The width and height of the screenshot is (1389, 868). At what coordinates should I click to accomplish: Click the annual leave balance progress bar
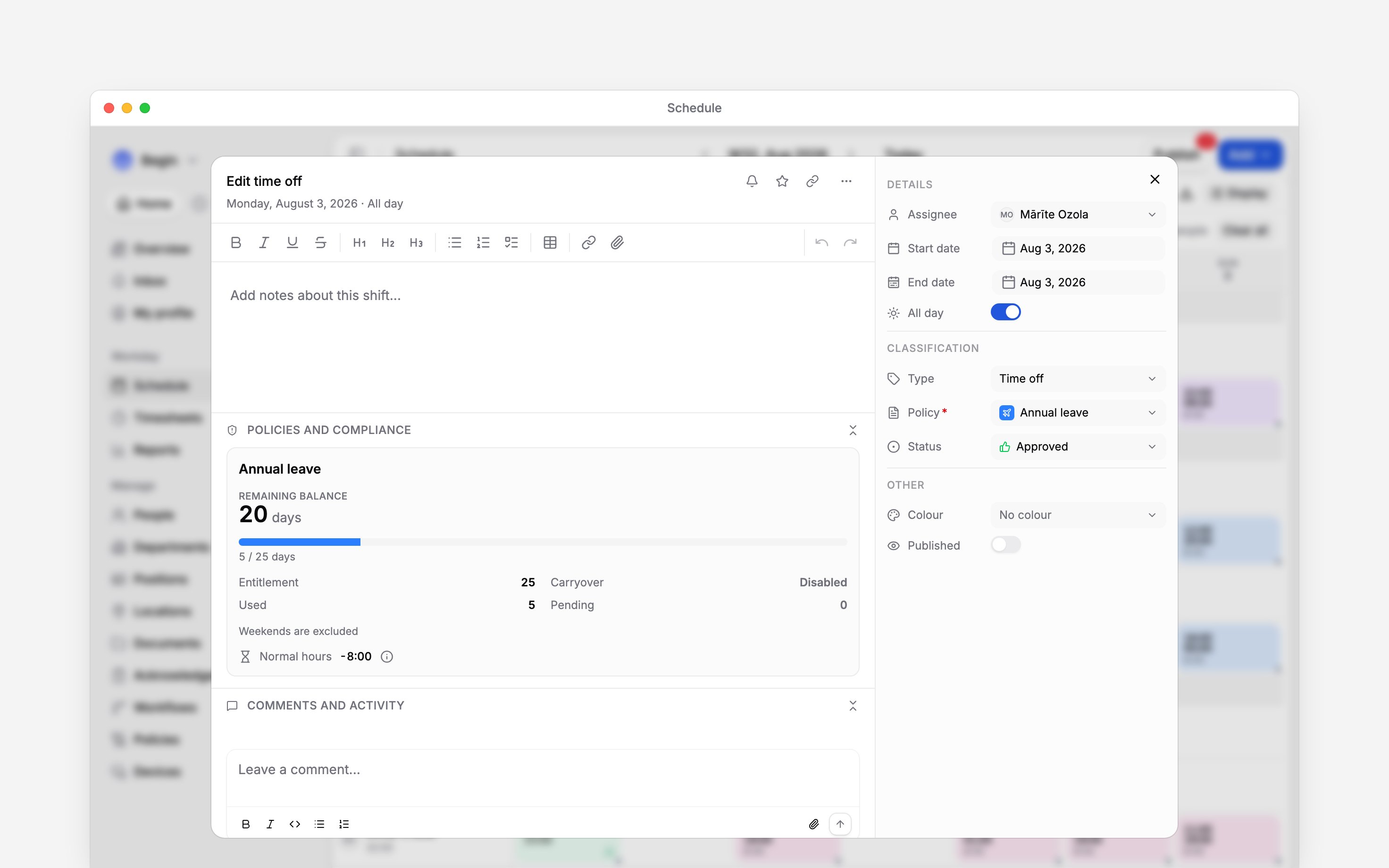(x=543, y=542)
